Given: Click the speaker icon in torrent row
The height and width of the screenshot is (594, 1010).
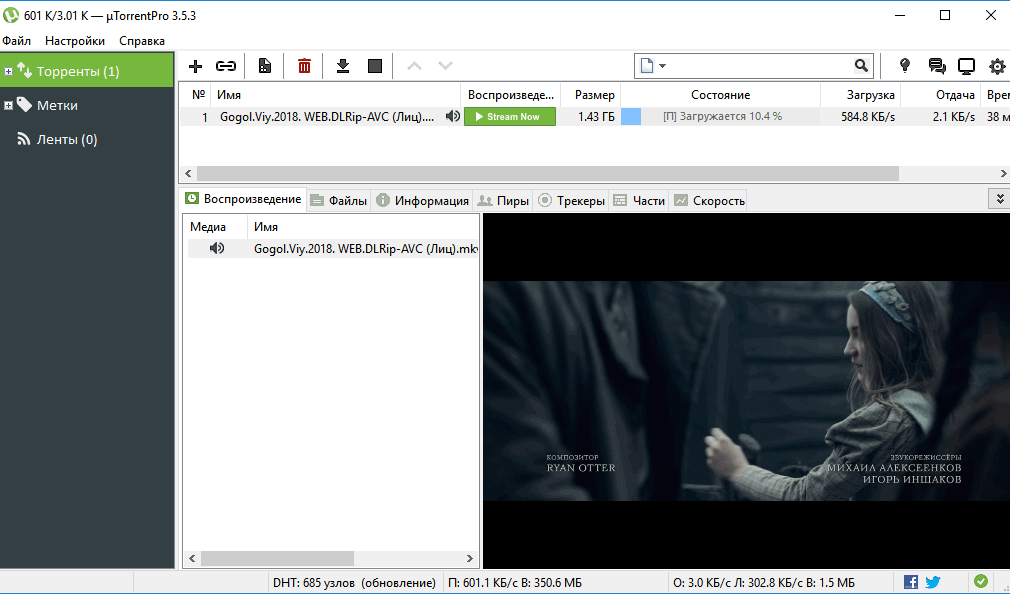Looking at the screenshot, I should point(453,117).
